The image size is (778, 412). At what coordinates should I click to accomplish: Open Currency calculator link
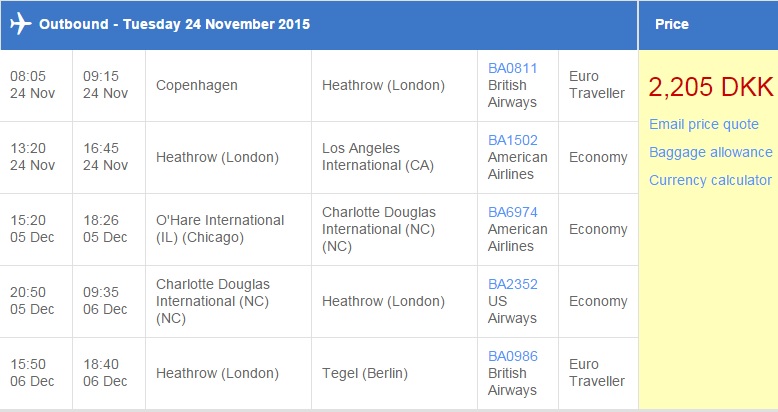point(710,180)
